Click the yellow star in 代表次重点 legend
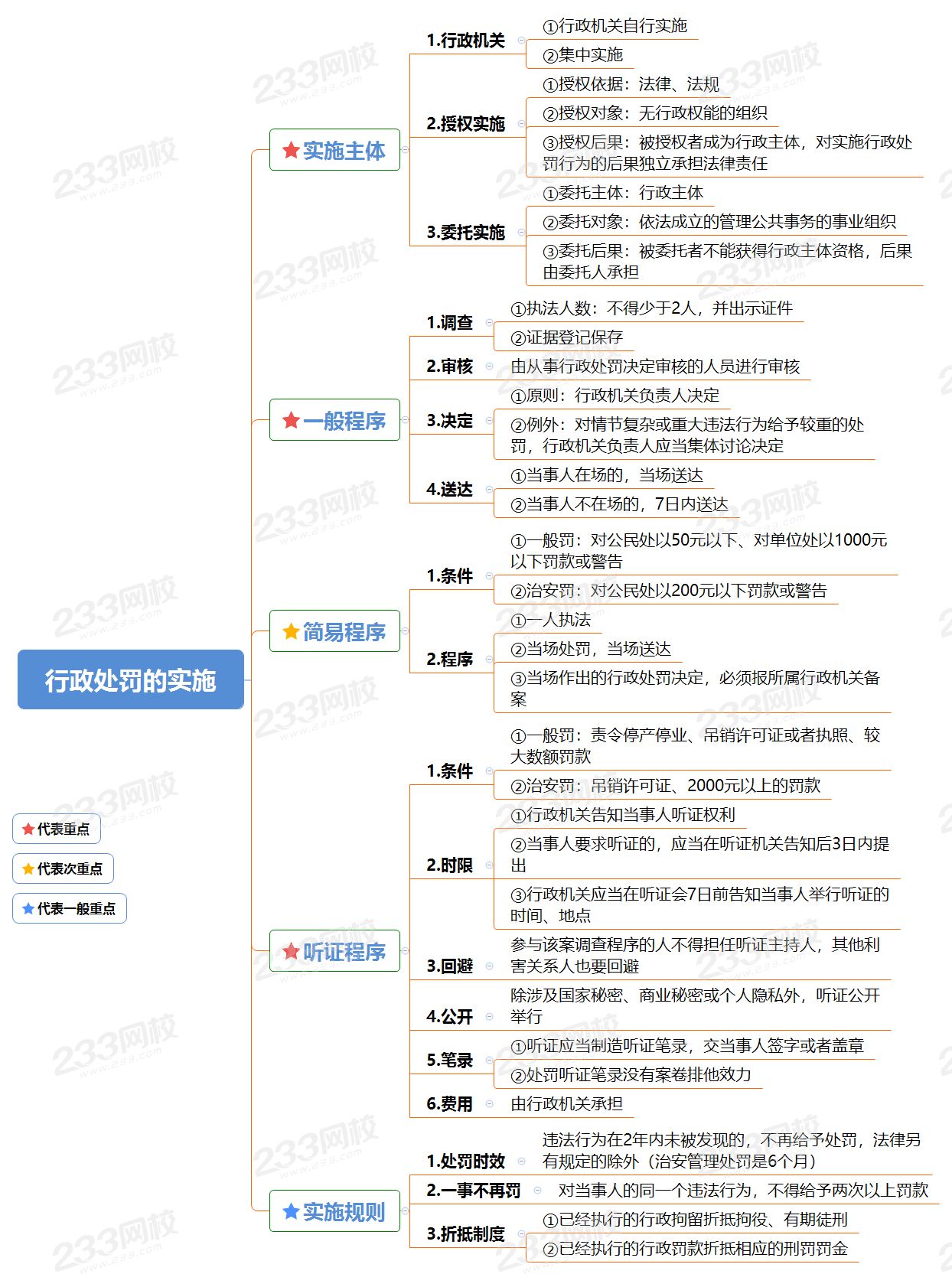Viewport: 952px width, 1274px height. click(28, 868)
